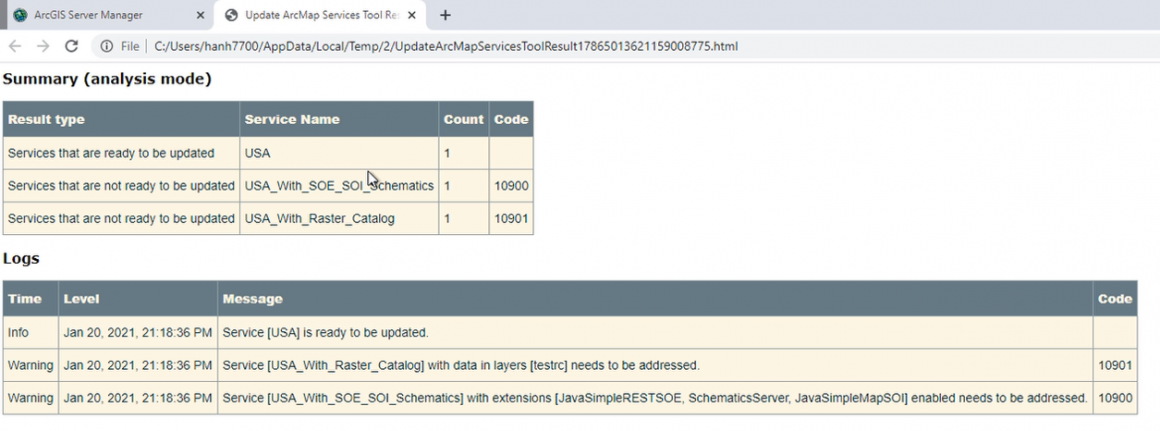Click the Warning cell in Schematics log row
1160x431 pixels.
coord(30,398)
